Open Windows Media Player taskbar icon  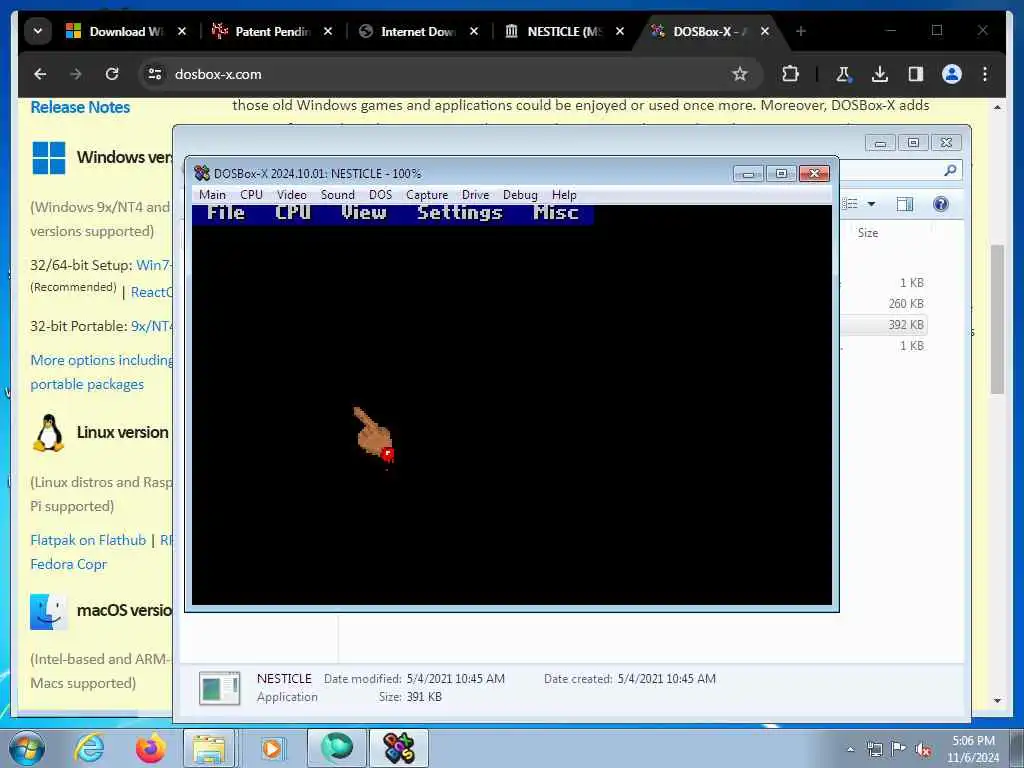tap(272, 748)
